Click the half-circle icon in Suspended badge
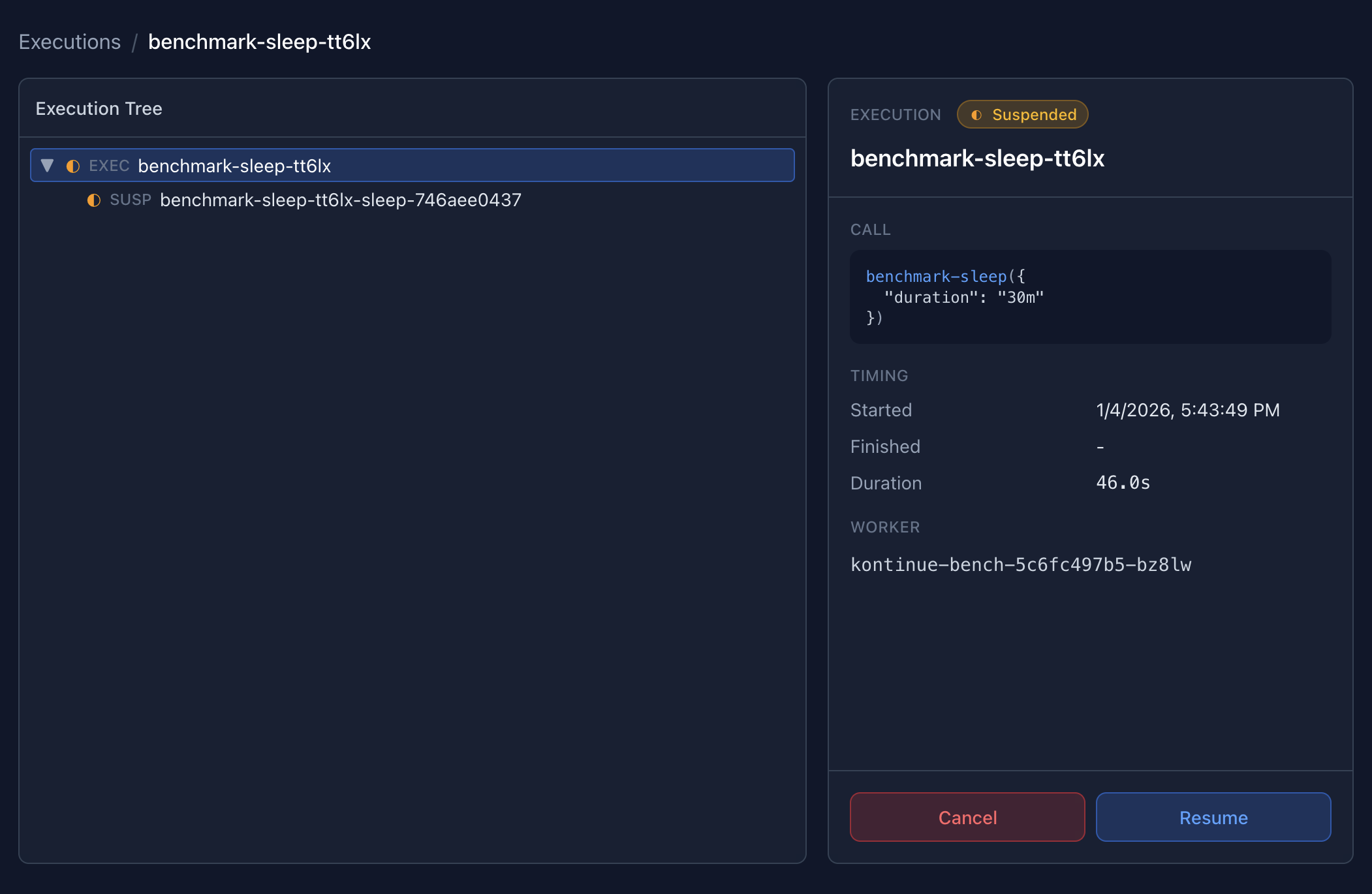 [x=976, y=115]
